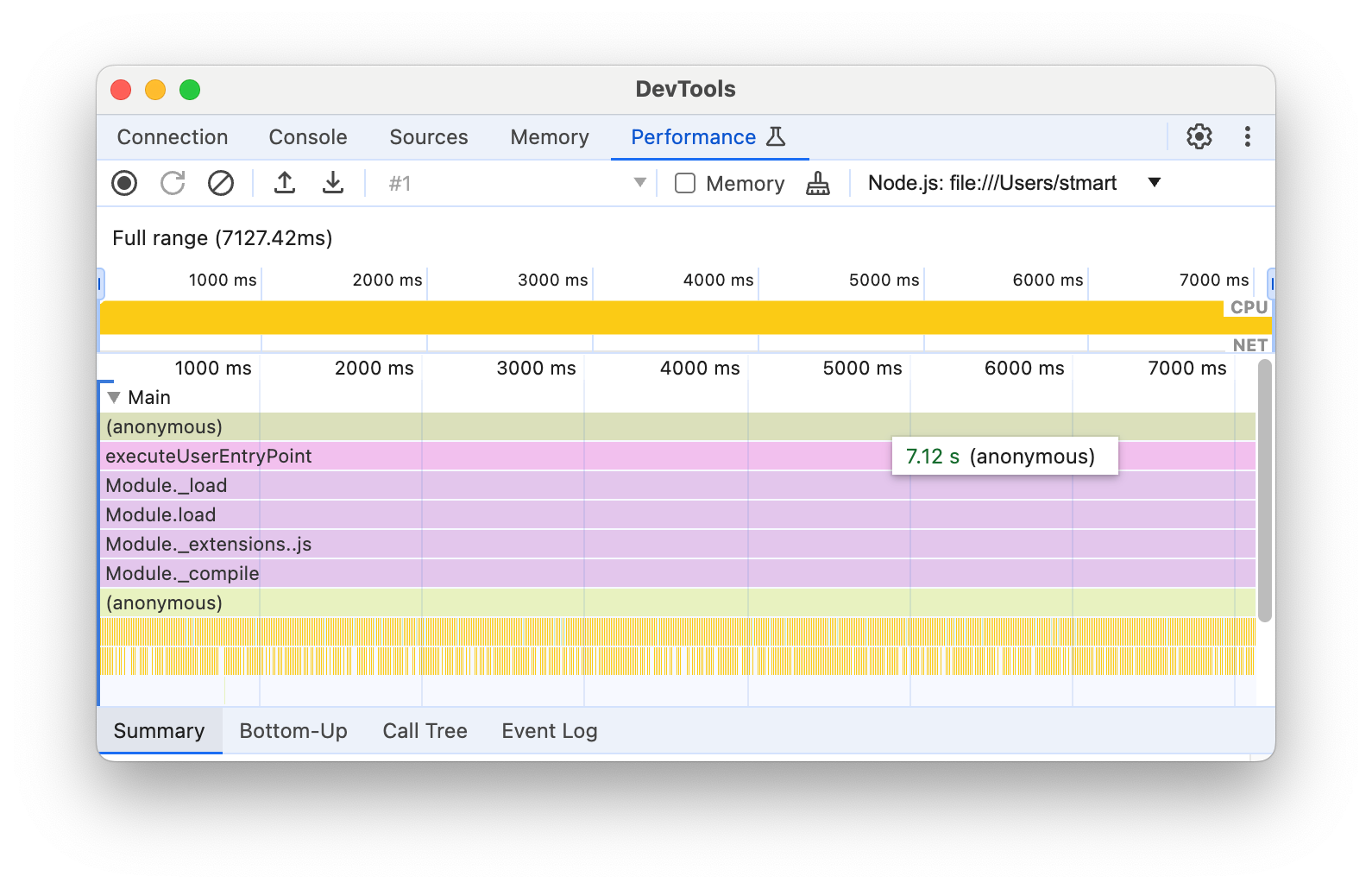Viewport: 1372px width, 889px height.
Task: Open the Bottom-Up tab
Action: click(293, 731)
